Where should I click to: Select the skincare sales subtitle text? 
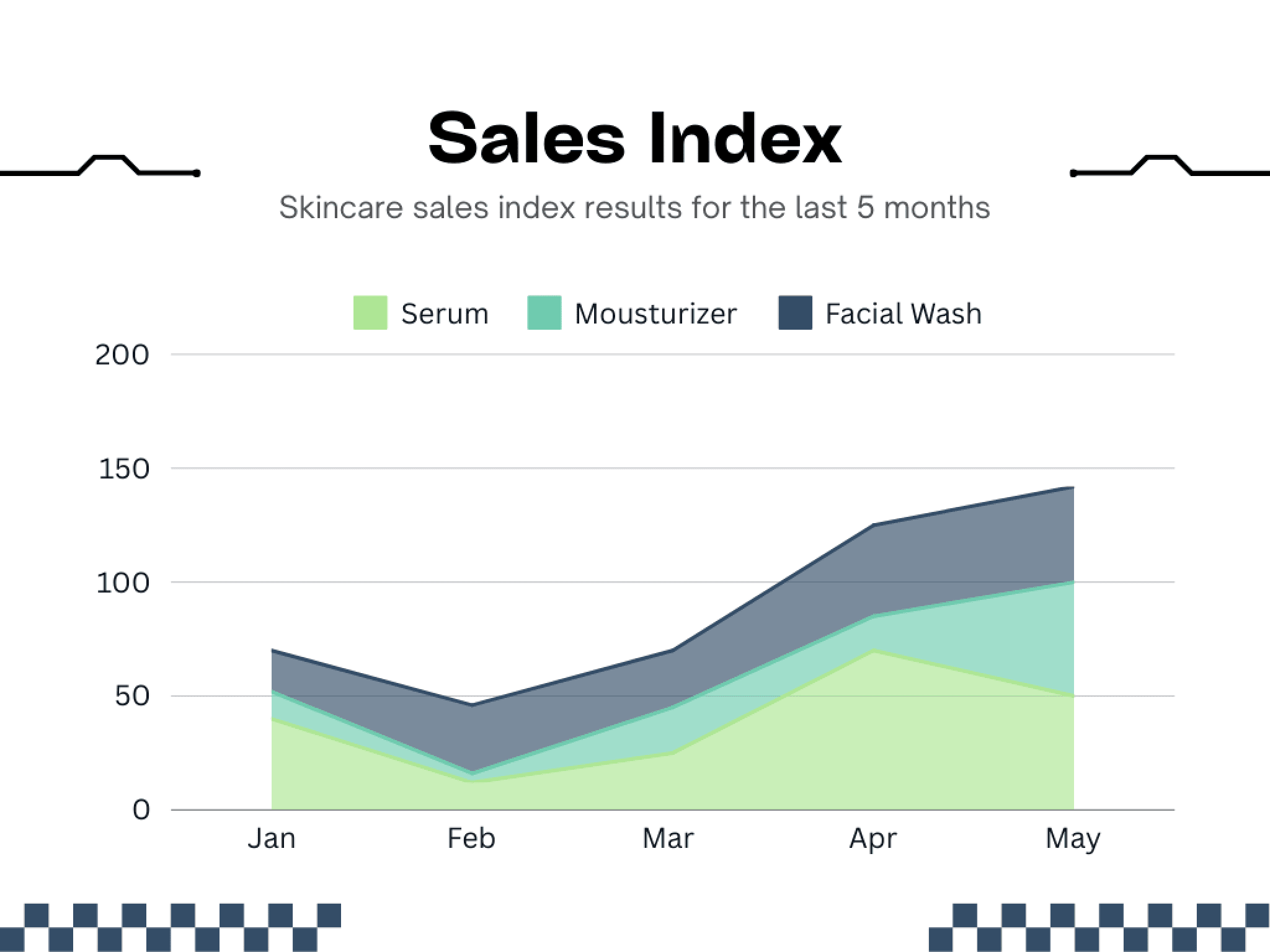[x=634, y=207]
